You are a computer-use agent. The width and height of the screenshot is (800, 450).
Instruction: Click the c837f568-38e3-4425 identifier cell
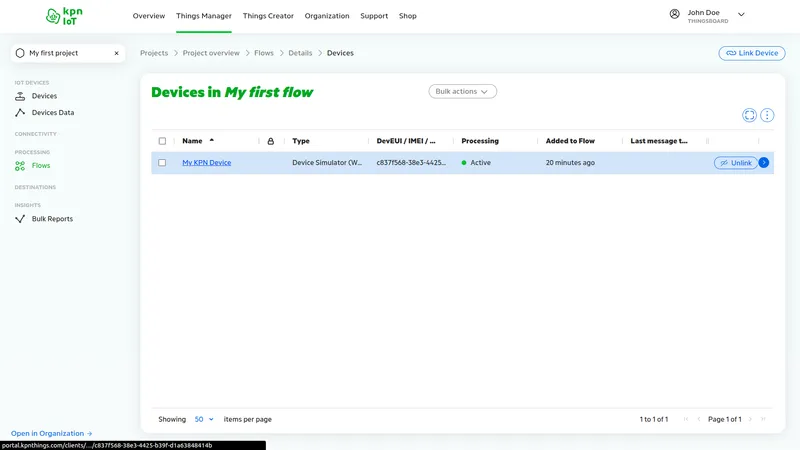(x=411, y=163)
